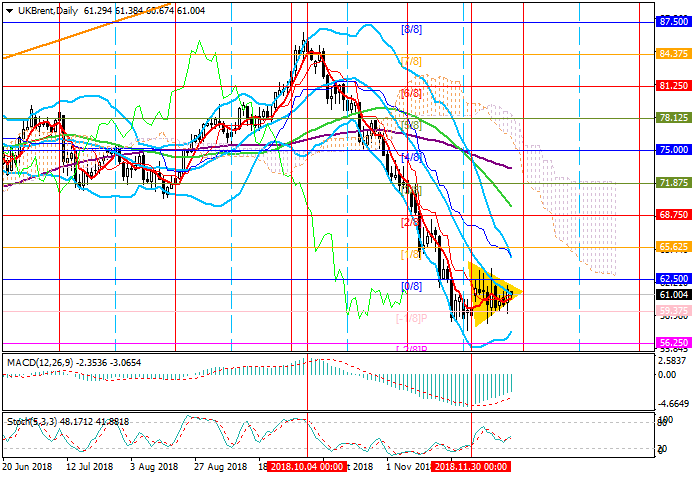Click the 78.125 green price level label
Viewport: 694px width, 478px height.
point(670,118)
